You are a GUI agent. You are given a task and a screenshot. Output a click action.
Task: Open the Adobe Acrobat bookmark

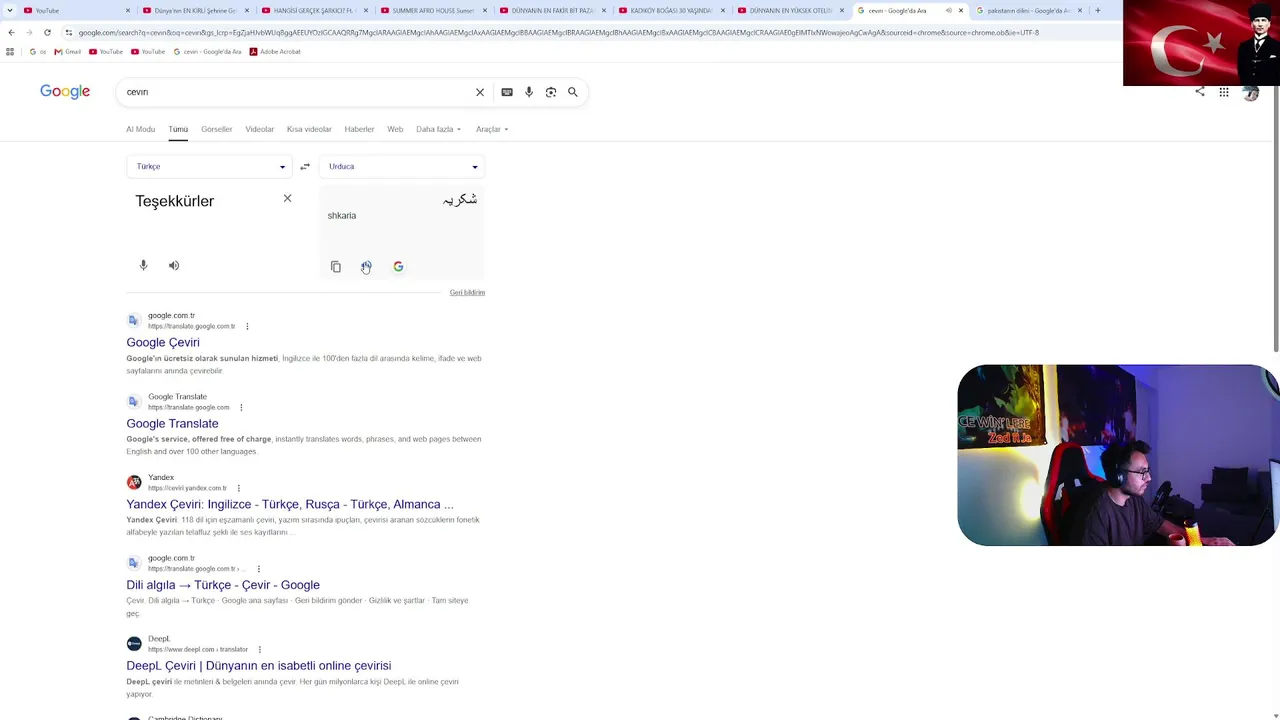coord(275,52)
